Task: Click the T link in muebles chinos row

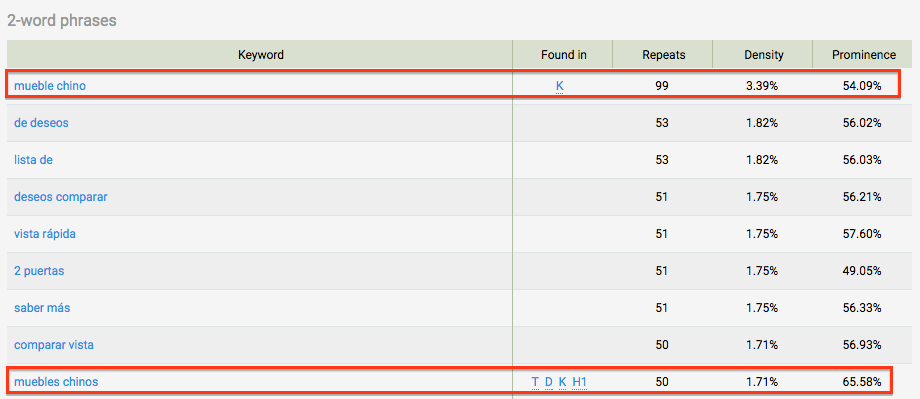Action: pos(535,383)
